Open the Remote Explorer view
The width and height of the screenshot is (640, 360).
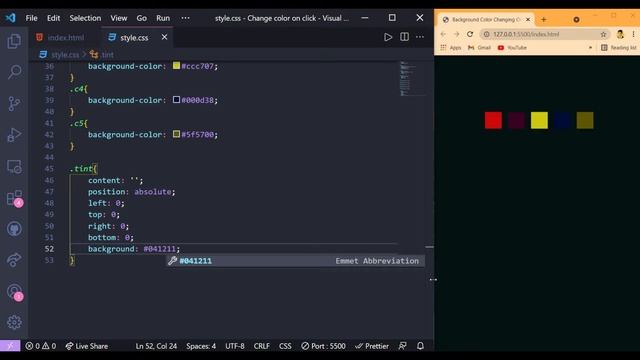click(14, 167)
